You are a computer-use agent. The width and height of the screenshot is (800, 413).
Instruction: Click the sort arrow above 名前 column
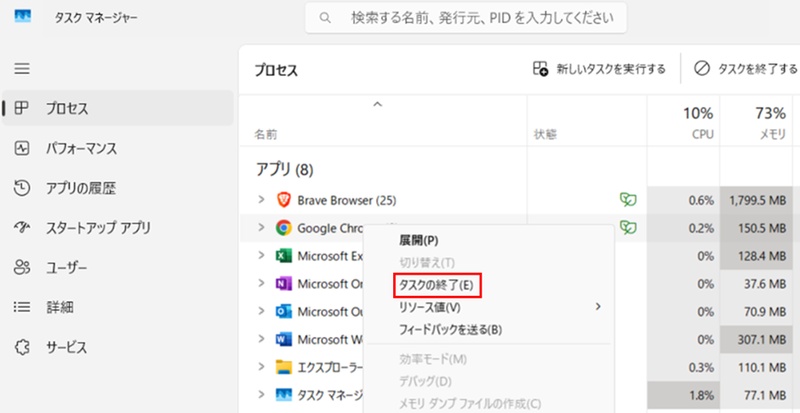click(378, 104)
